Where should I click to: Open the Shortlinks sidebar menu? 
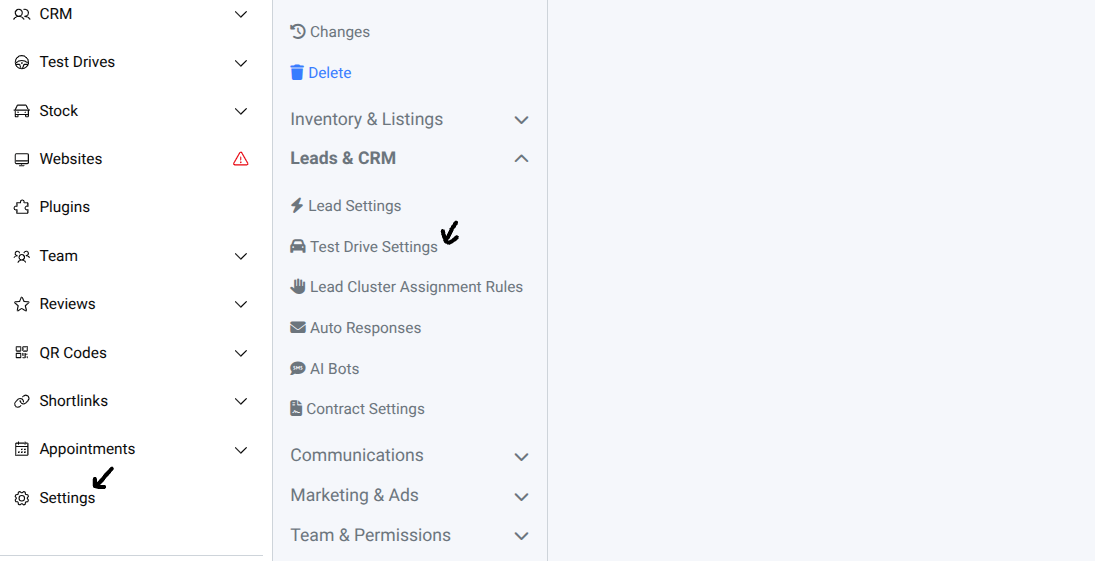(74, 401)
